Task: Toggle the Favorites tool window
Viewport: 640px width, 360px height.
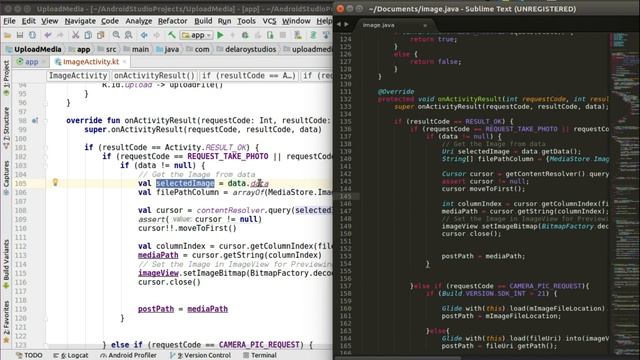Action: 6,321
